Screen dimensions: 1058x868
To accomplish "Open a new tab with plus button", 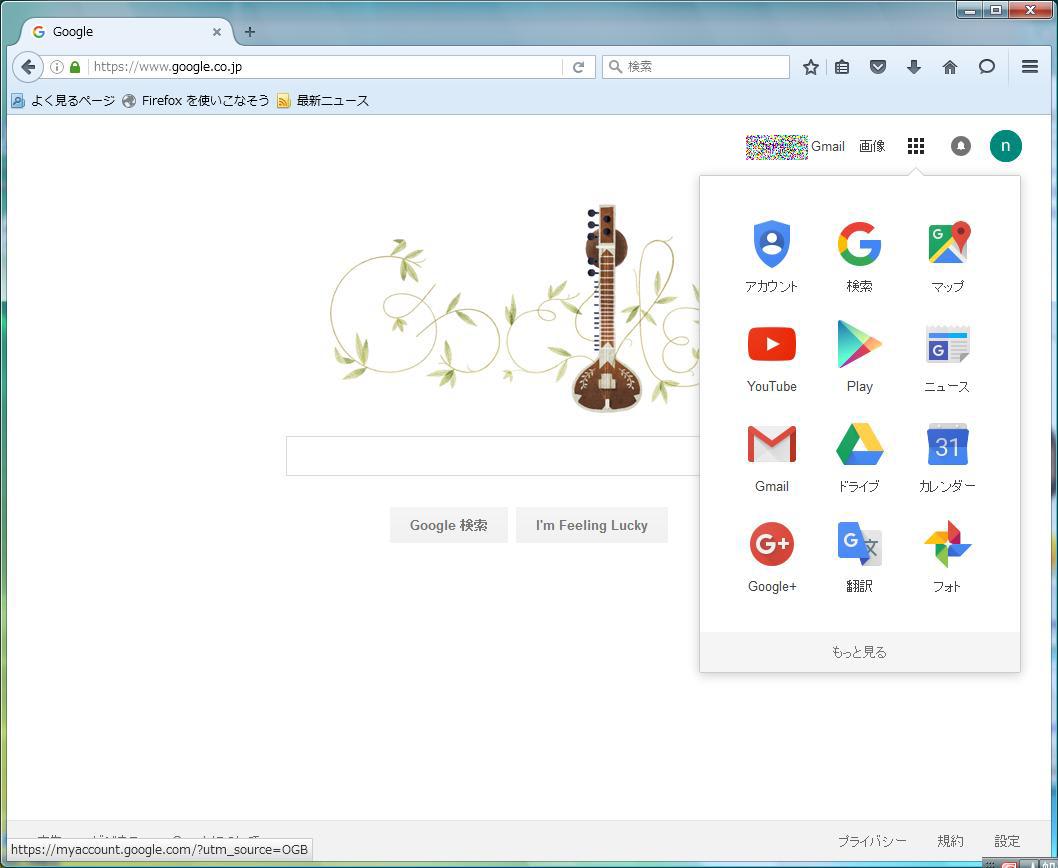I will pos(250,32).
